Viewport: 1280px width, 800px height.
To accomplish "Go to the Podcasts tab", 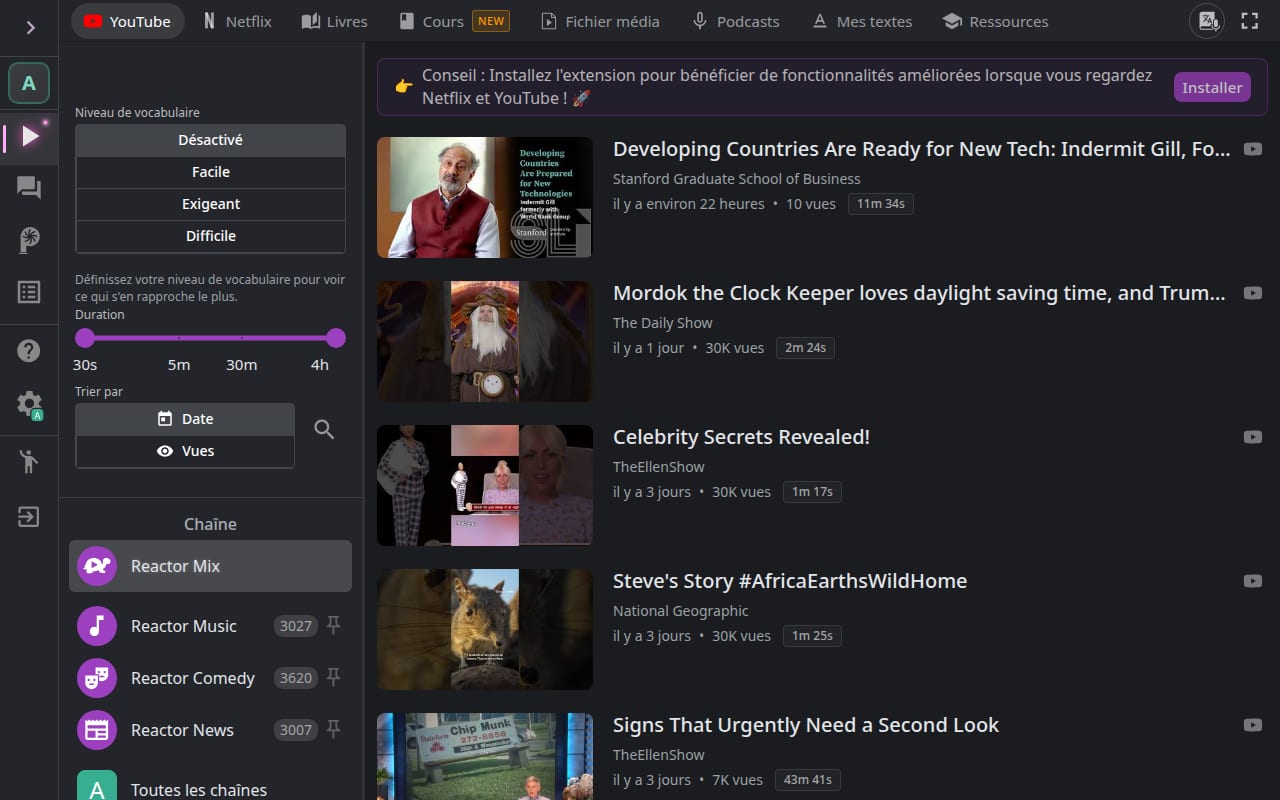I will pos(736,21).
